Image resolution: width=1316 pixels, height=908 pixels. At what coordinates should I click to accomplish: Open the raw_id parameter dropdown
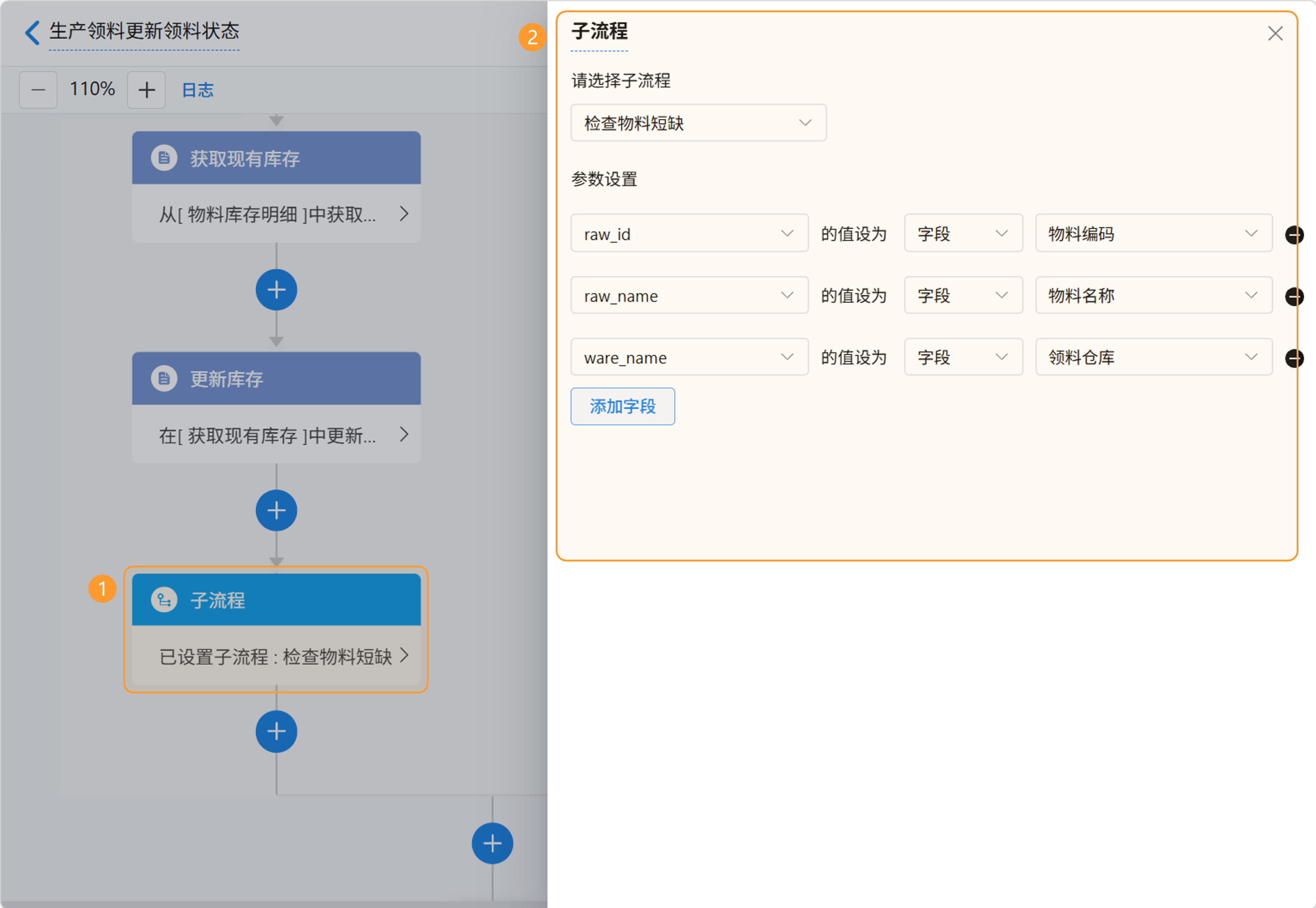click(689, 233)
